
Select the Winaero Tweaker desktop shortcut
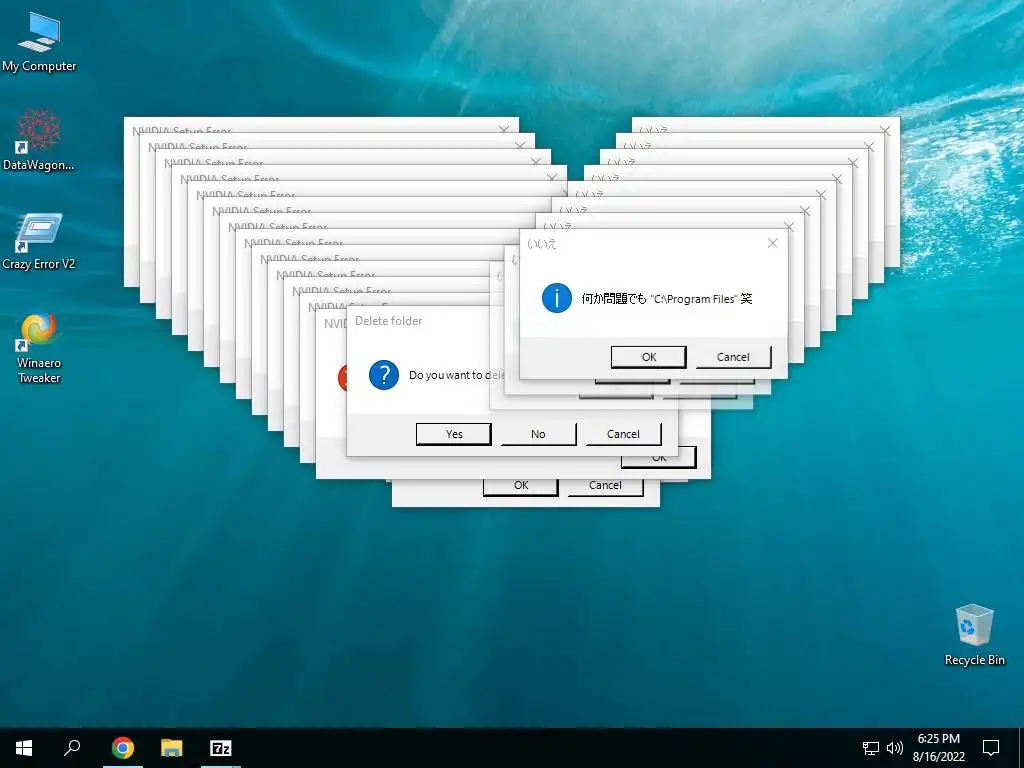(39, 349)
